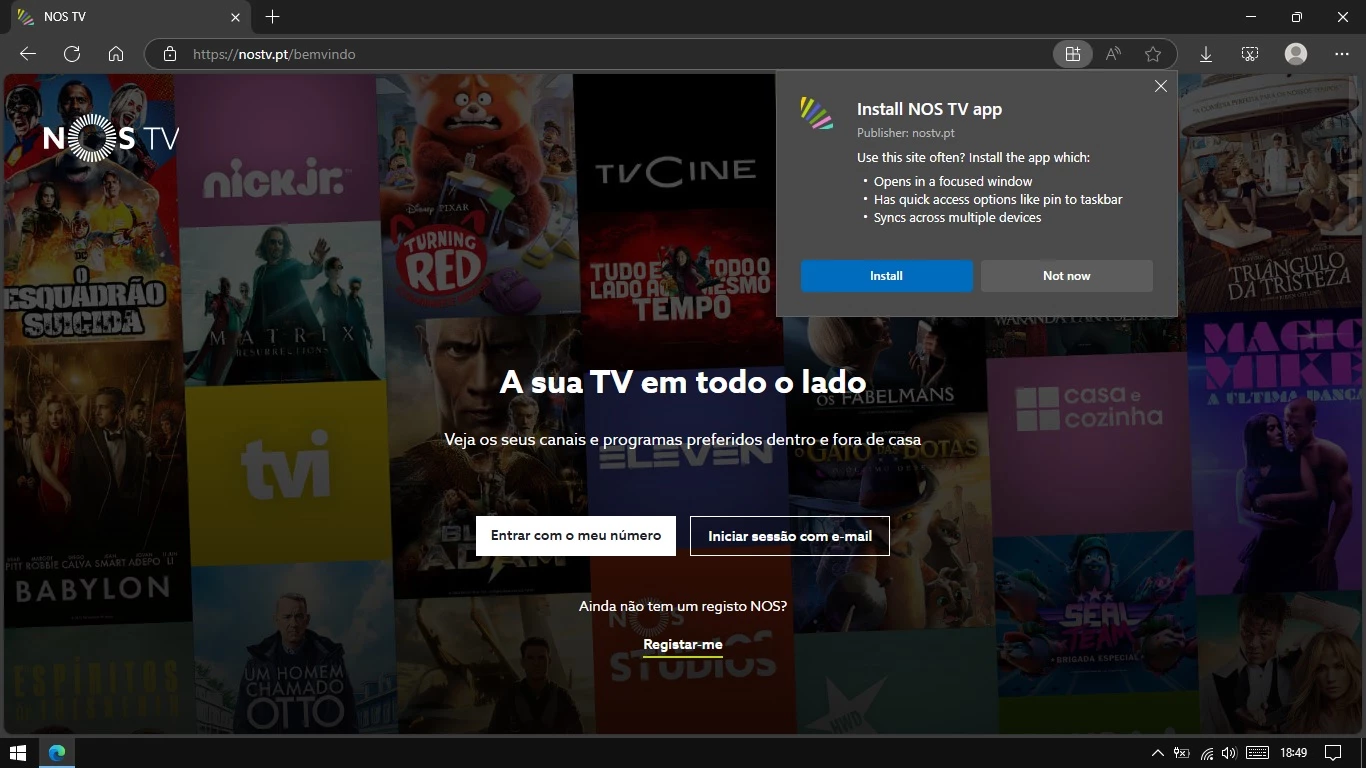1366x768 pixels.
Task: Follow the Registar-me link
Action: pyautogui.click(x=683, y=645)
